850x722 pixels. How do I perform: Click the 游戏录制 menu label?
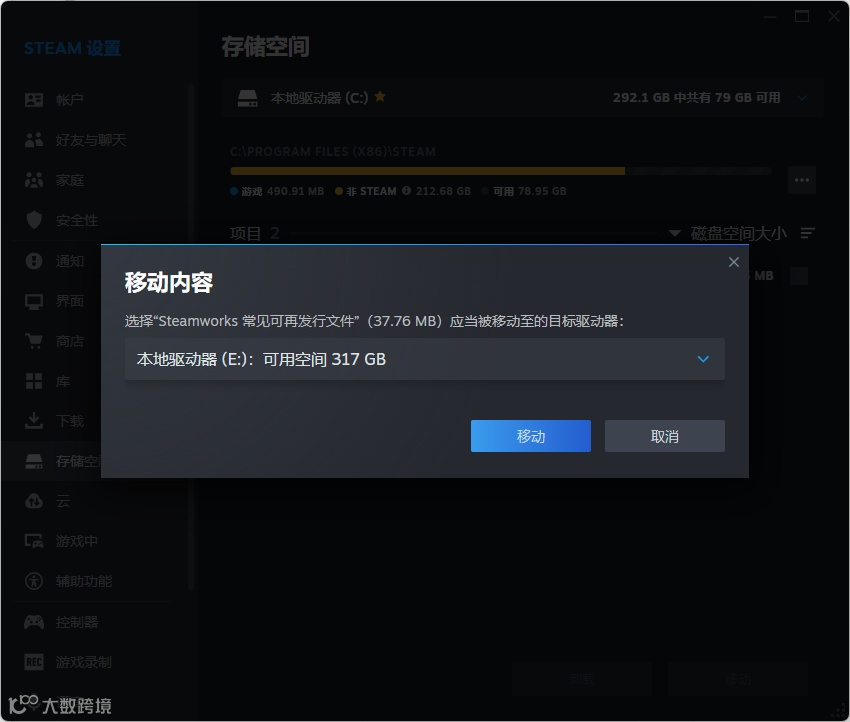coord(84,662)
